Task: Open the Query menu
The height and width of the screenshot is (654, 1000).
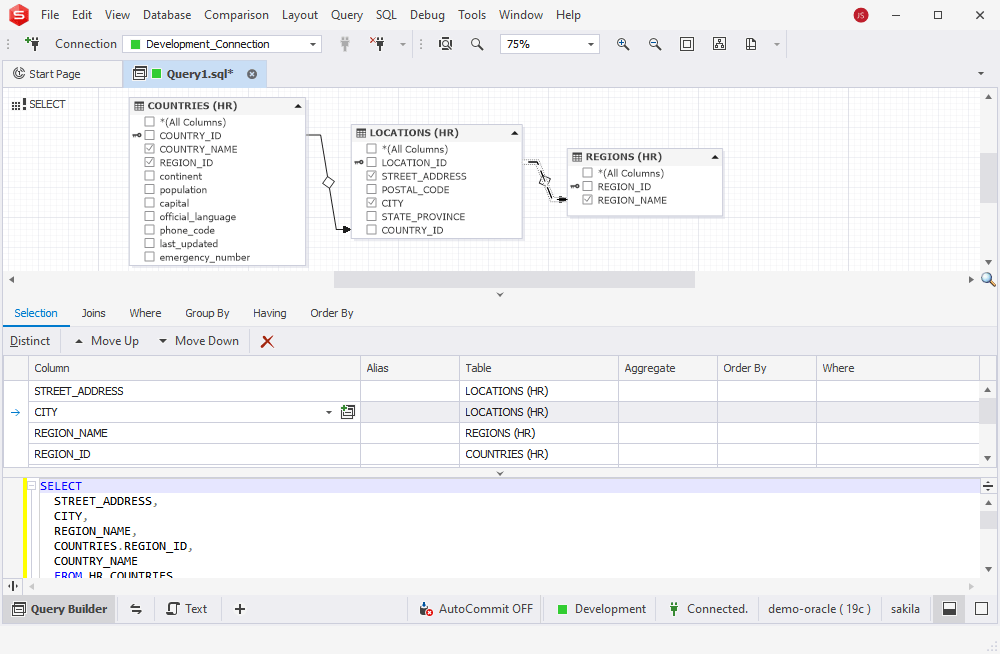Action: point(347,14)
